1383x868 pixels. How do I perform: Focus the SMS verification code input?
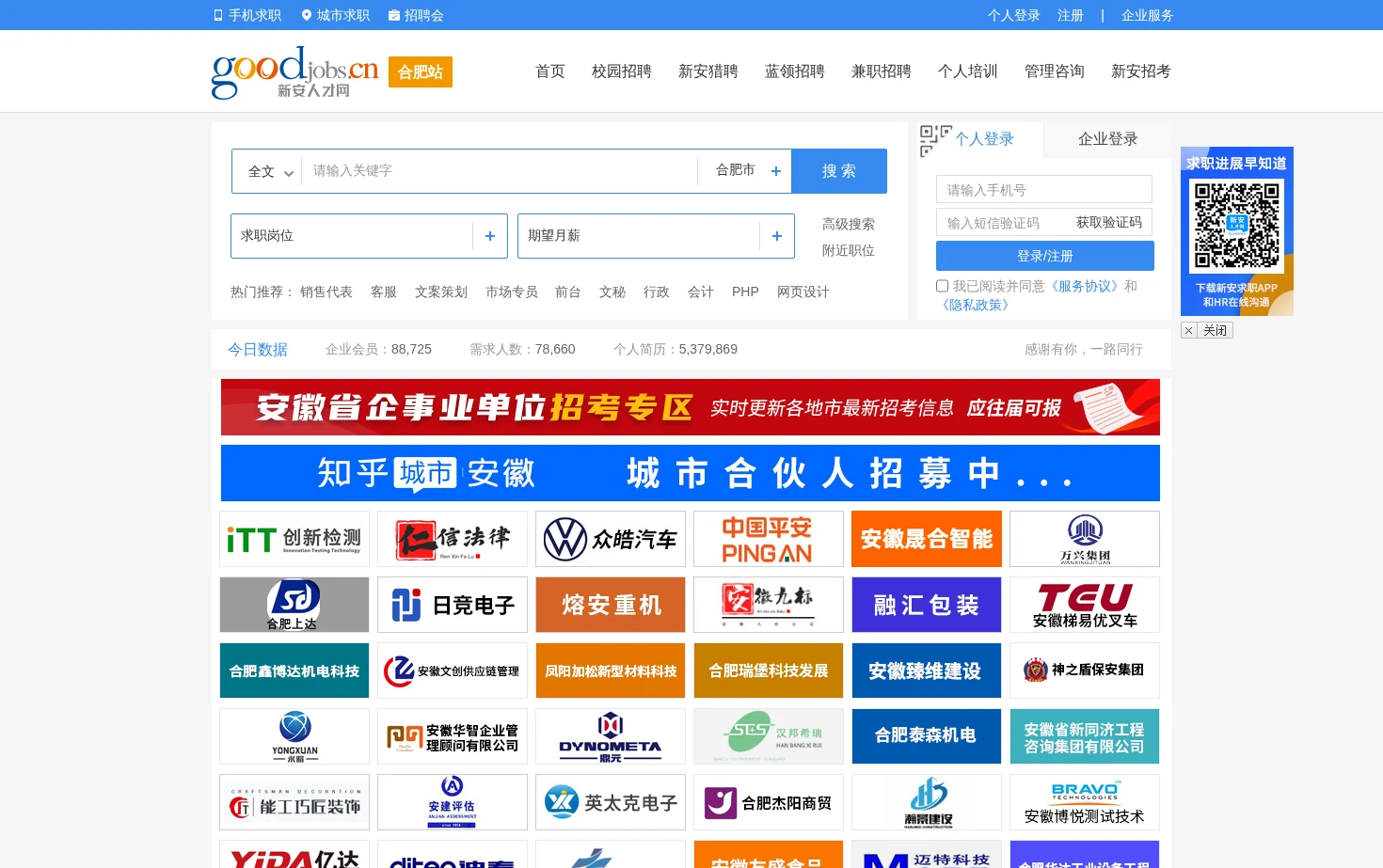point(1002,223)
